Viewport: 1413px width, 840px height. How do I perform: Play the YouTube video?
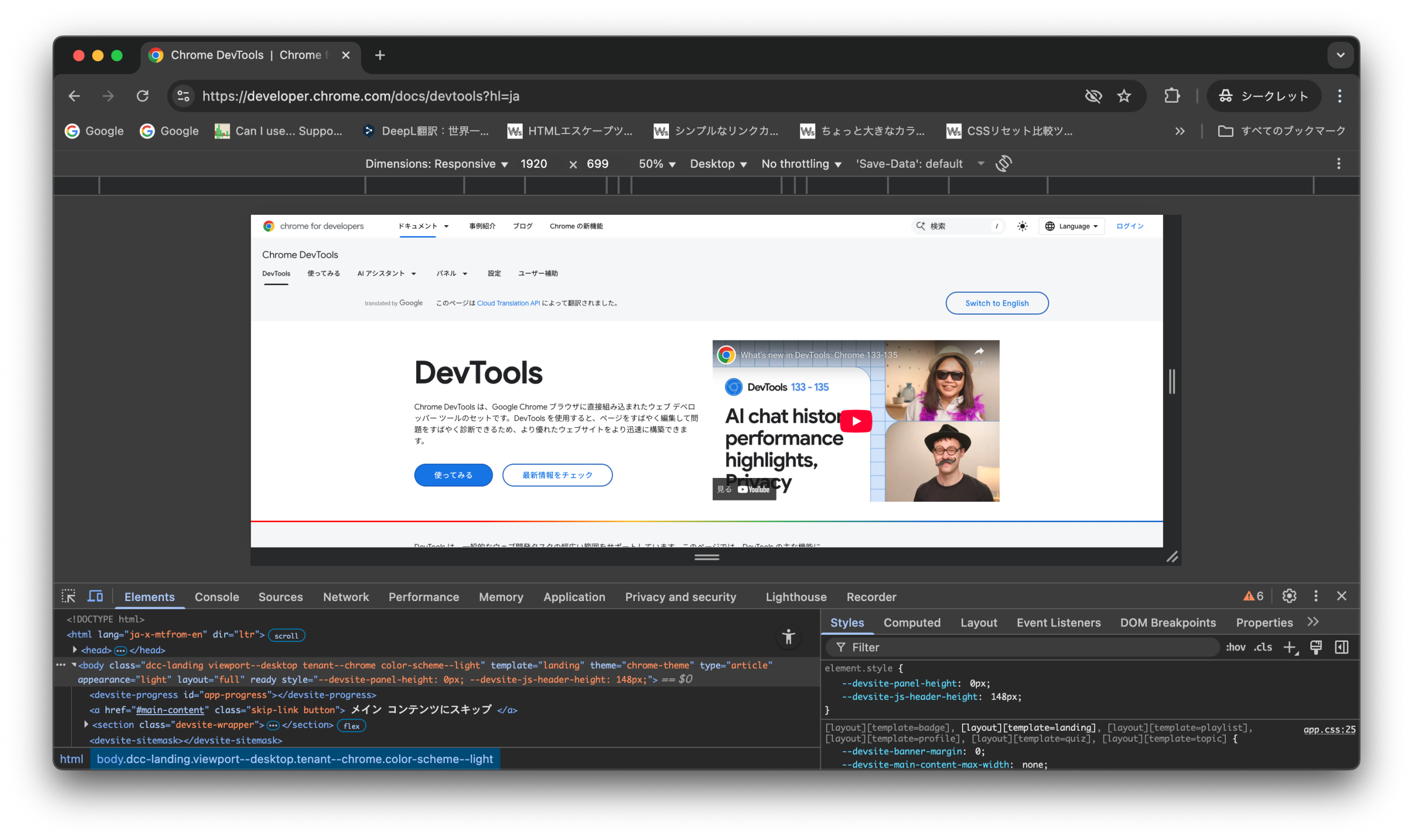[x=856, y=421]
